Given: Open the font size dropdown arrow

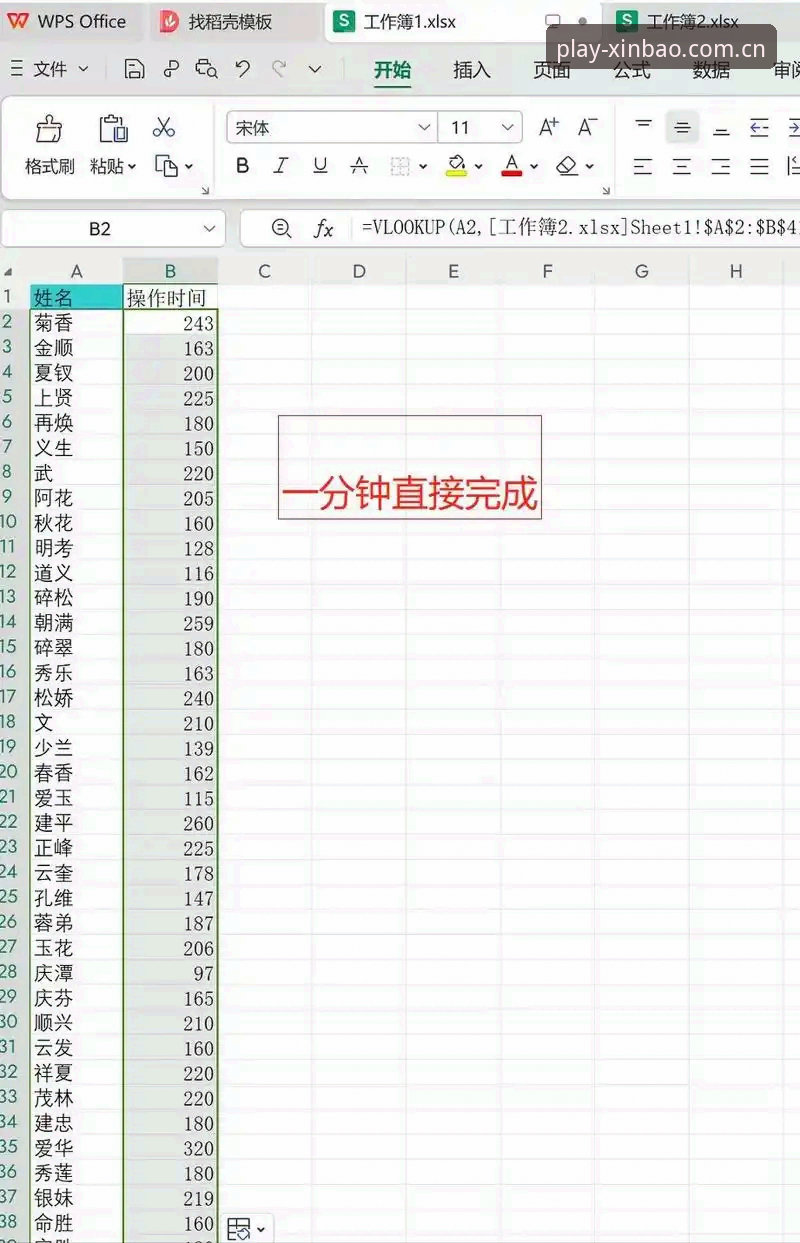Looking at the screenshot, I should point(508,128).
